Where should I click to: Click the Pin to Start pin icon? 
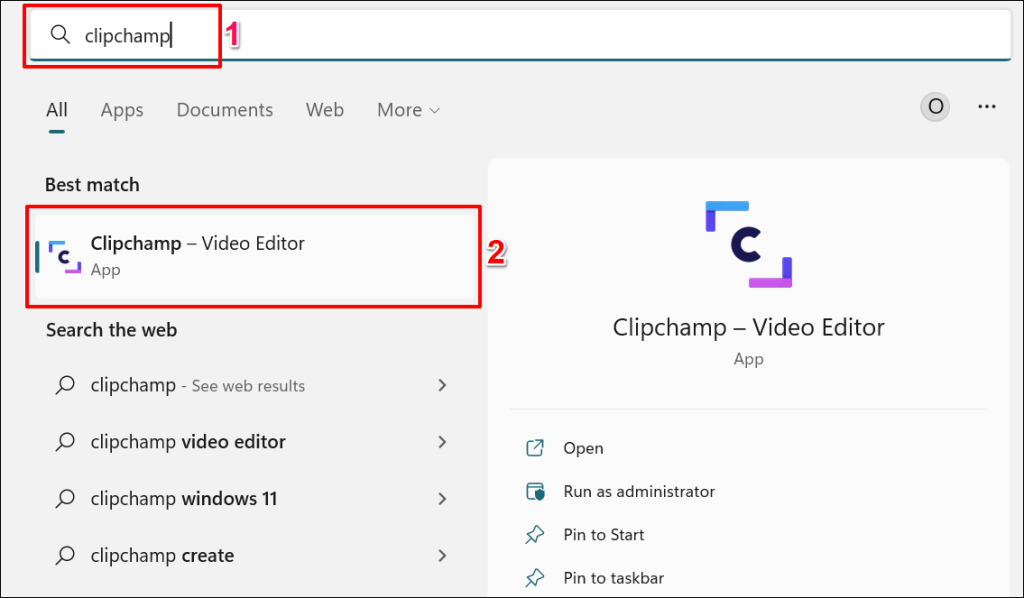tap(535, 535)
